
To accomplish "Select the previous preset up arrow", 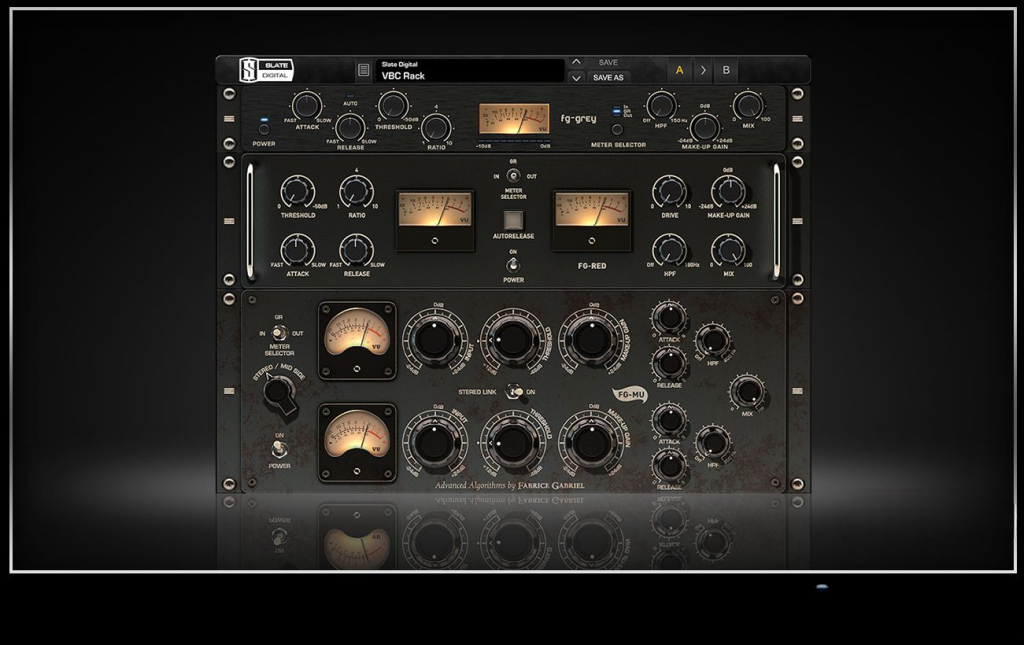I will click(576, 62).
